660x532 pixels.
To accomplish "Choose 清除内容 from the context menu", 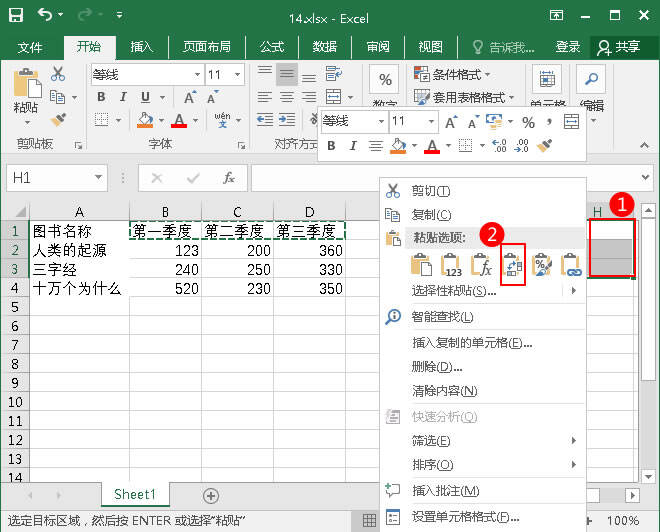I will pos(444,391).
